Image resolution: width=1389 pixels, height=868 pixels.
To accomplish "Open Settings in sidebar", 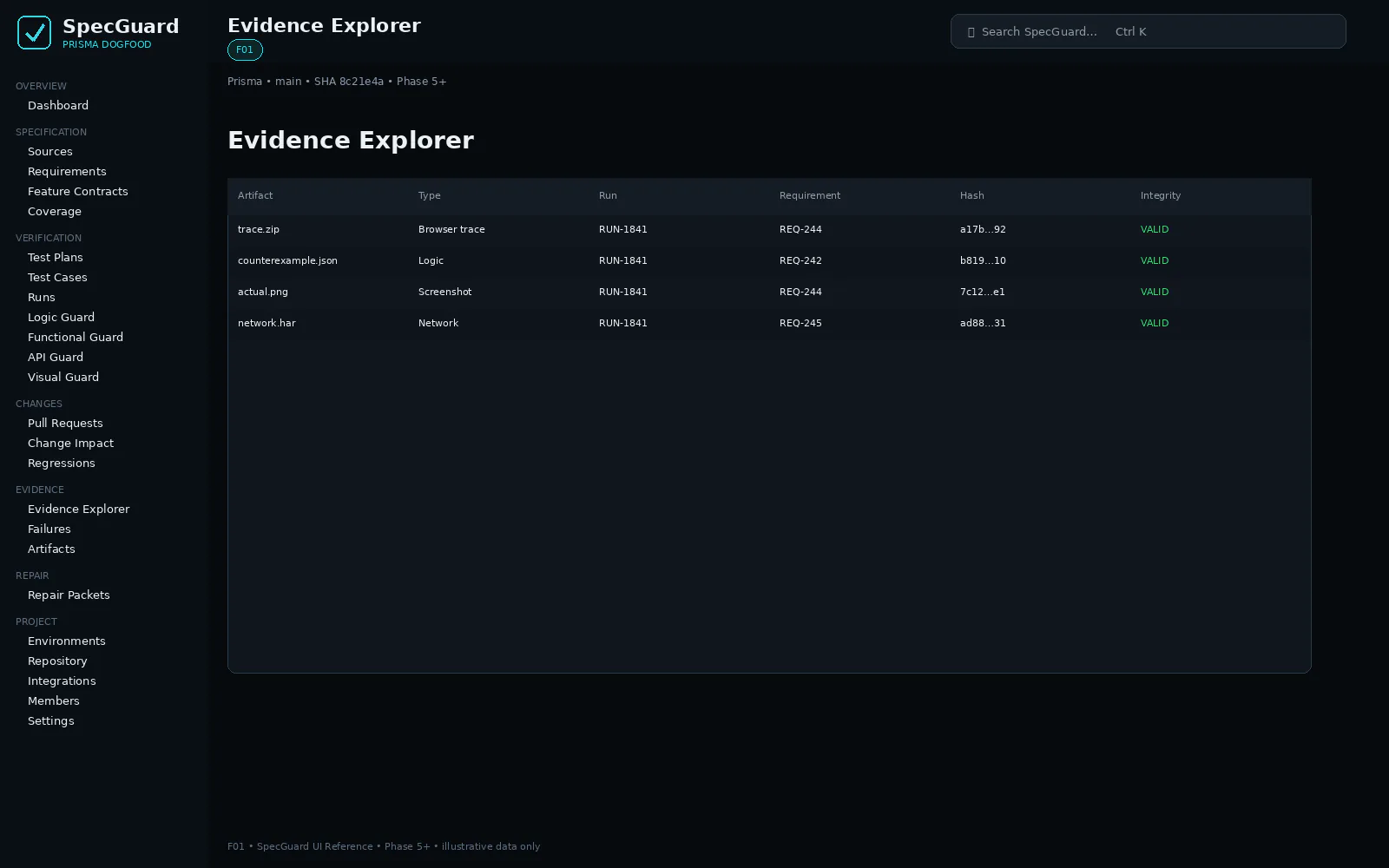I will [51, 720].
